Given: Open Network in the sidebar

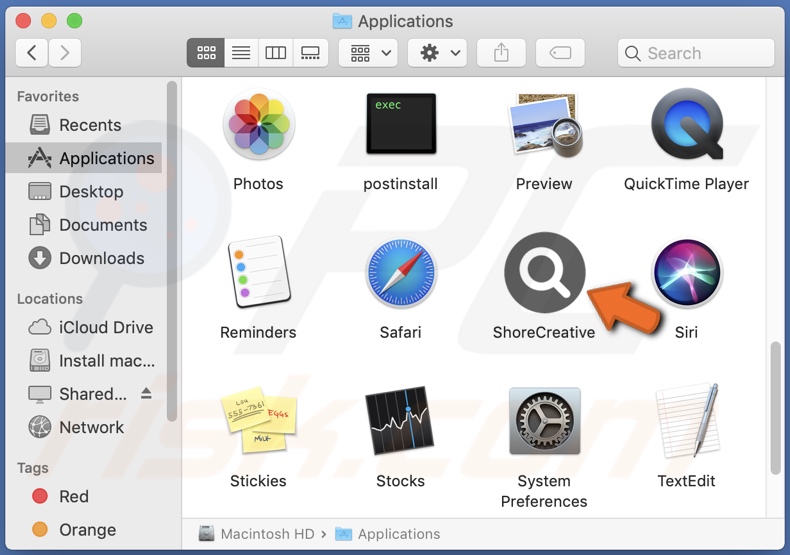Looking at the screenshot, I should (84, 427).
